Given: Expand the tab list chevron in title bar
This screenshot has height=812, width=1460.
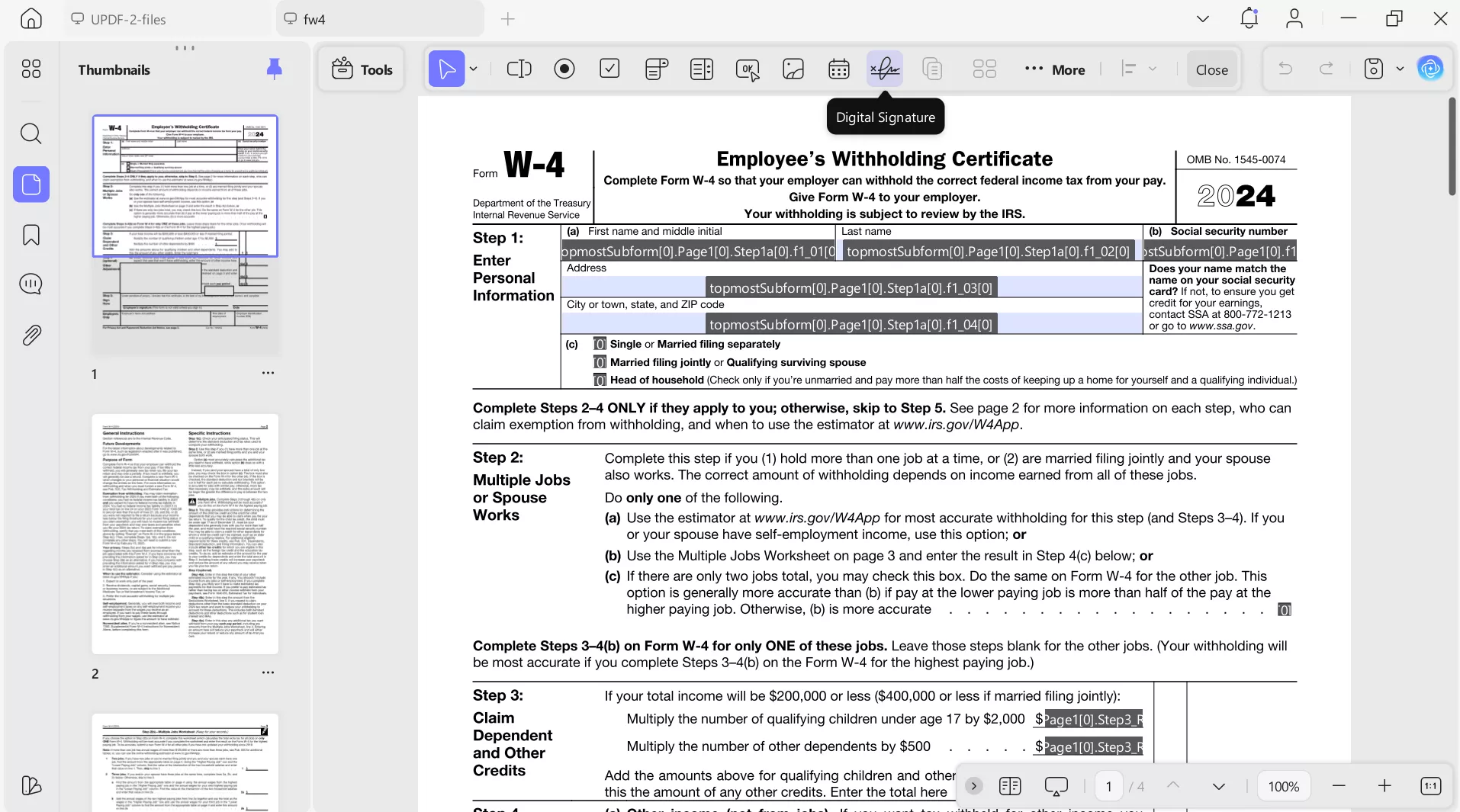Looking at the screenshot, I should (1203, 19).
